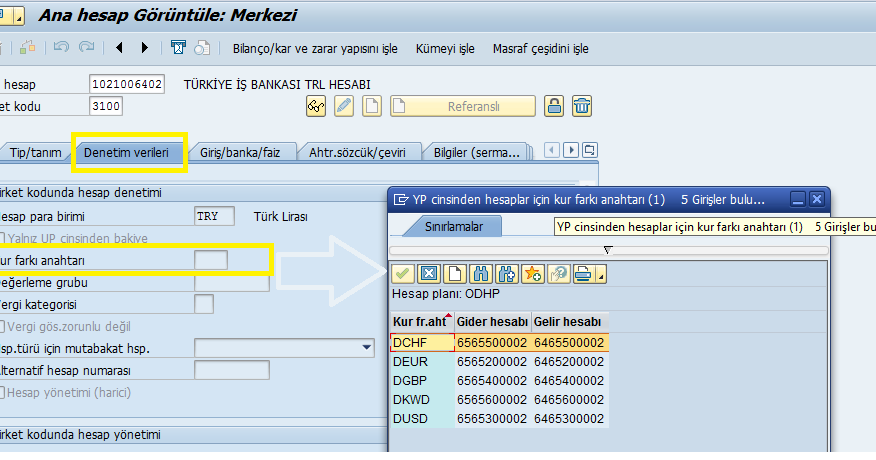The height and width of the screenshot is (460, 876).
Task: Click the pencil Change icon
Action: pos(344,106)
